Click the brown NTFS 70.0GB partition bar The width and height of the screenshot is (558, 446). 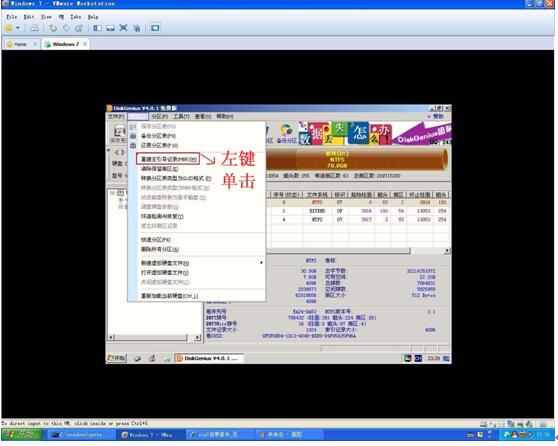(x=357, y=159)
